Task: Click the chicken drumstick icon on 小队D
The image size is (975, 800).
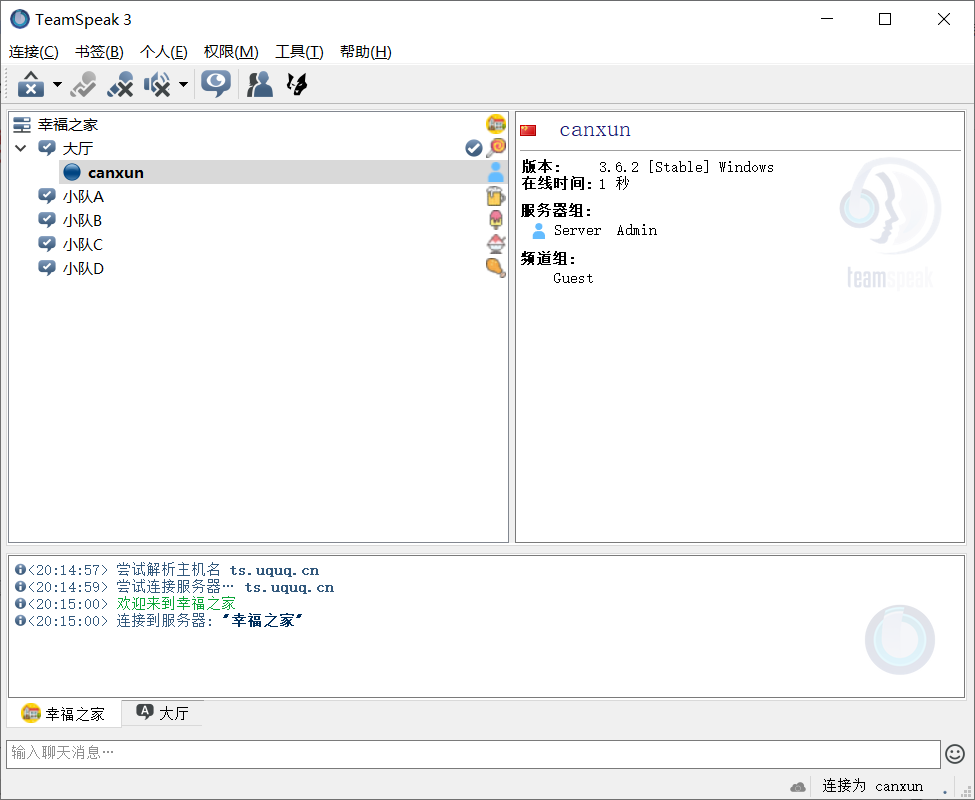Action: pyautogui.click(x=496, y=268)
